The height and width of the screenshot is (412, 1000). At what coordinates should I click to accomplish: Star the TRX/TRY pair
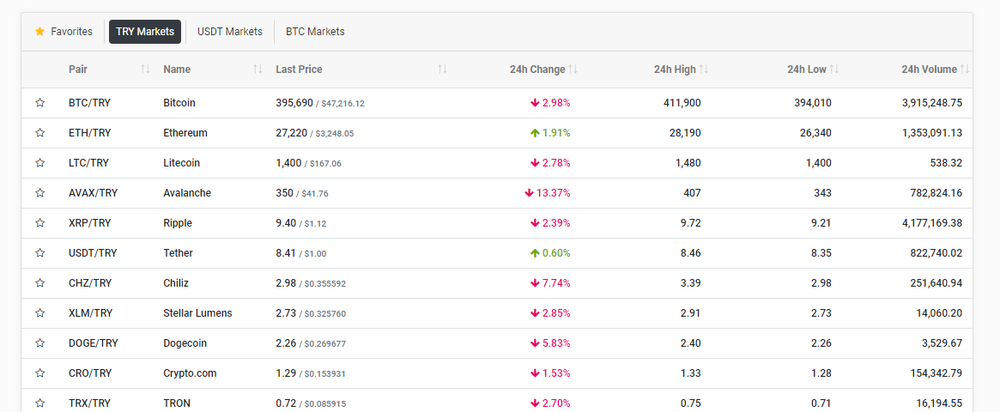click(40, 402)
